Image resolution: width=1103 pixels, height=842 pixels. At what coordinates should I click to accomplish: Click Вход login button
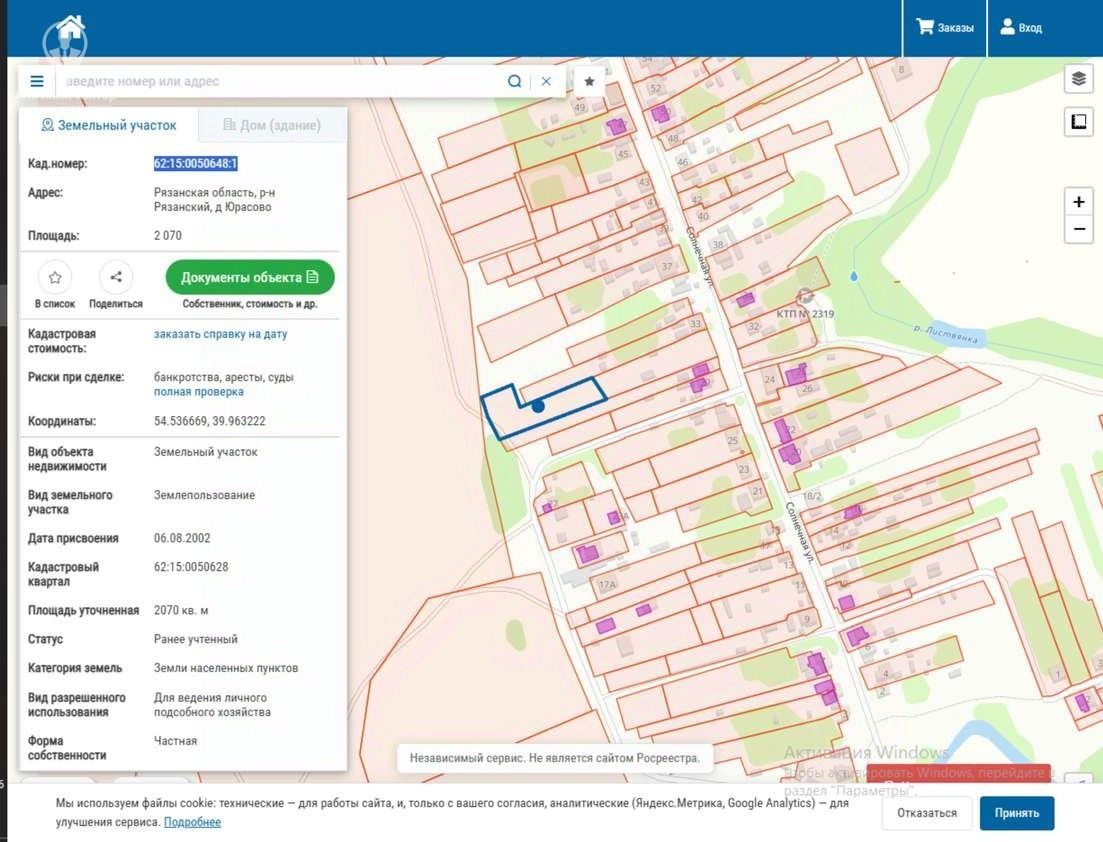coord(1021,28)
